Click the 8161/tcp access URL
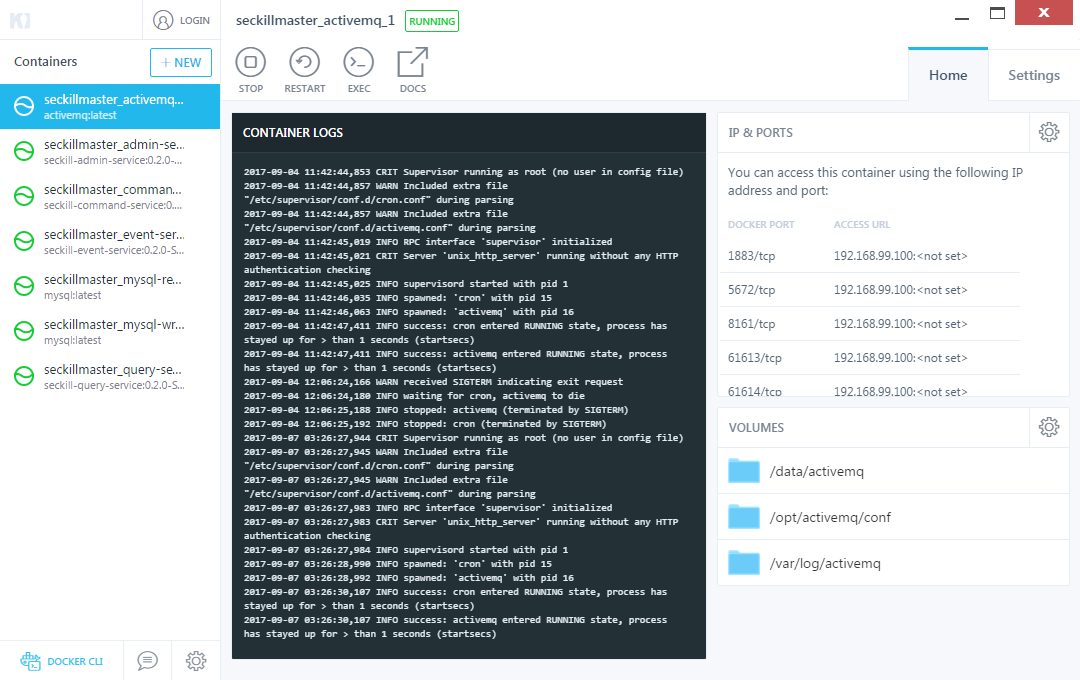1080x680 pixels. (x=900, y=324)
